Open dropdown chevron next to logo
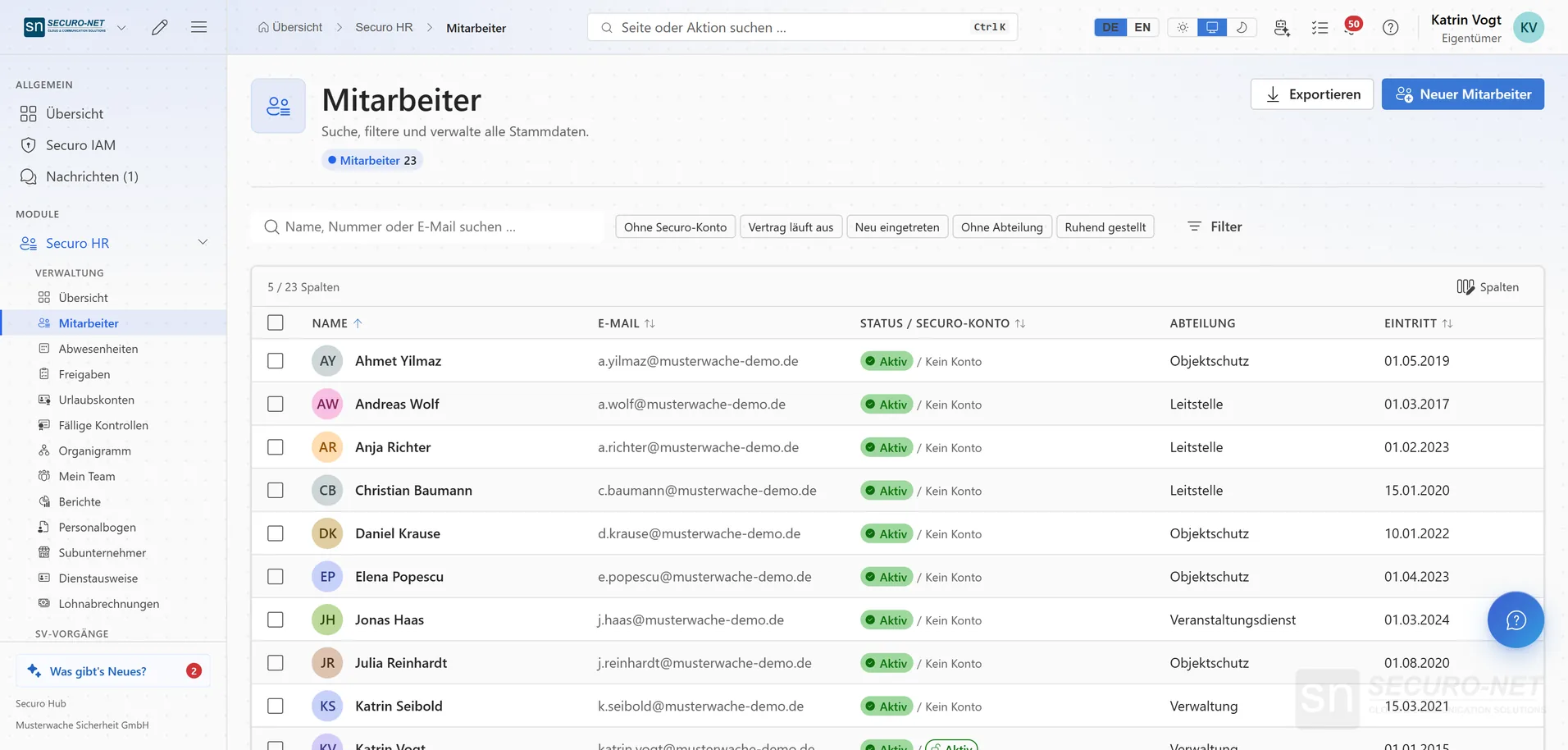 point(121,27)
